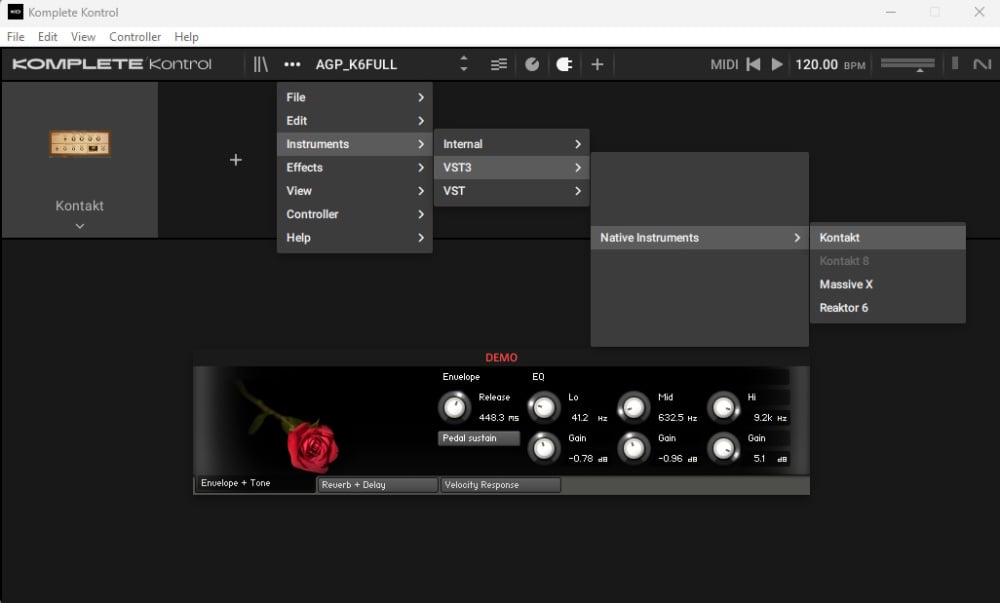Start playback with the play button
This screenshot has height=603, width=1000.
[777, 64]
